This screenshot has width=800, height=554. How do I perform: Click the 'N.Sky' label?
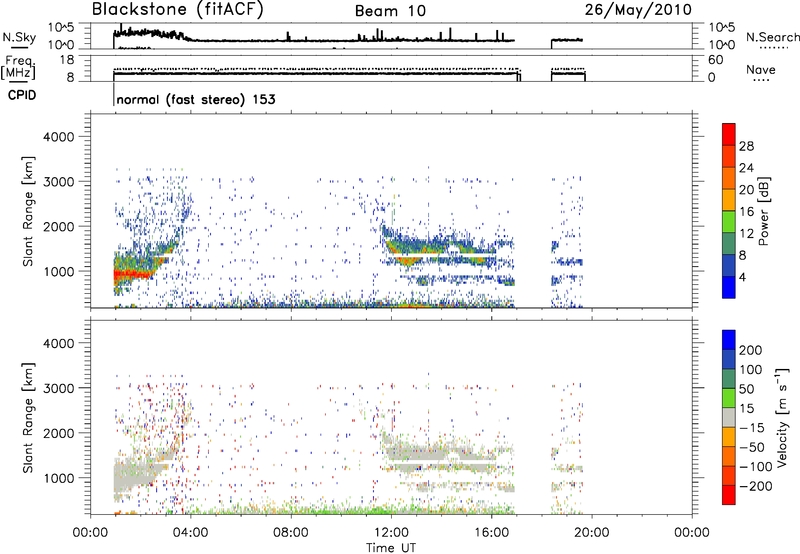19,38
